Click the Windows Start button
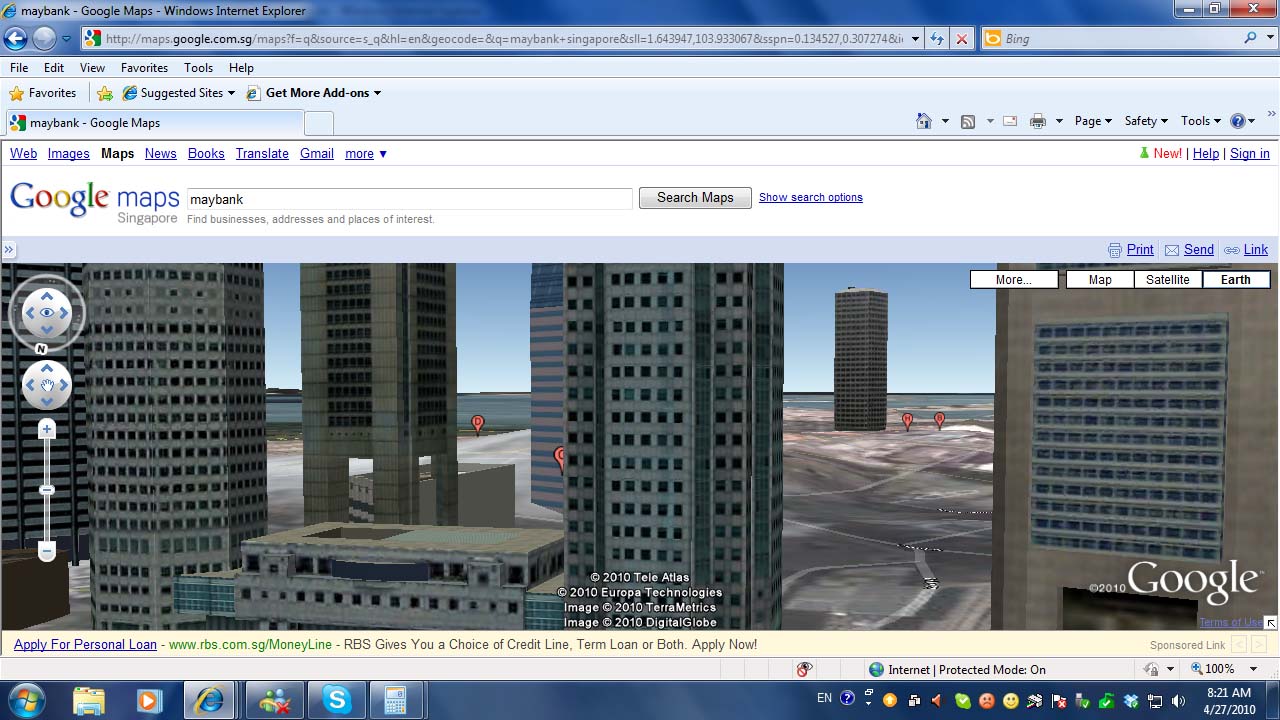1280x720 pixels. [x=25, y=700]
